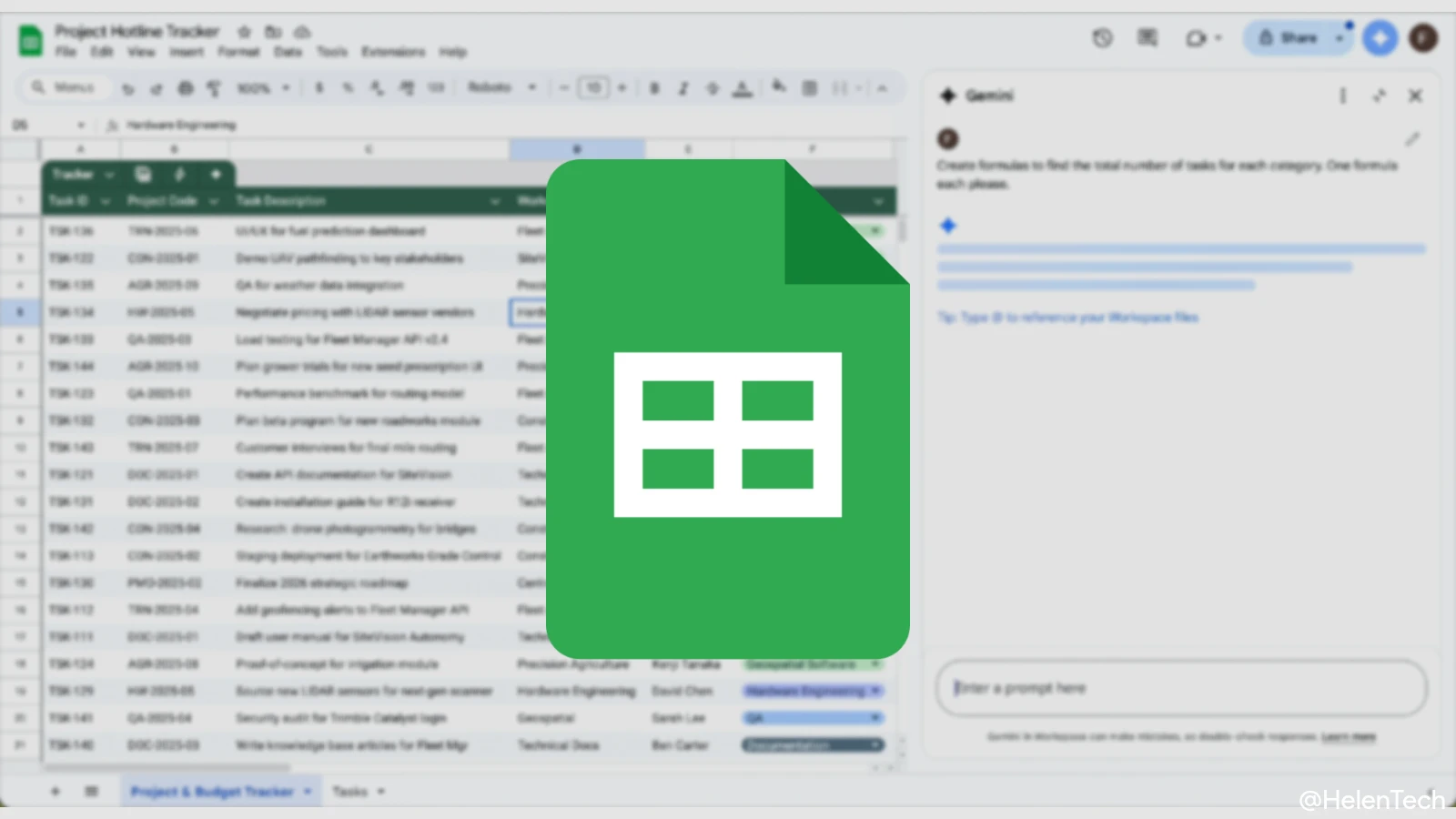This screenshot has width=1456, height=819.
Task: Close the Gemini panel
Action: coord(1415,96)
